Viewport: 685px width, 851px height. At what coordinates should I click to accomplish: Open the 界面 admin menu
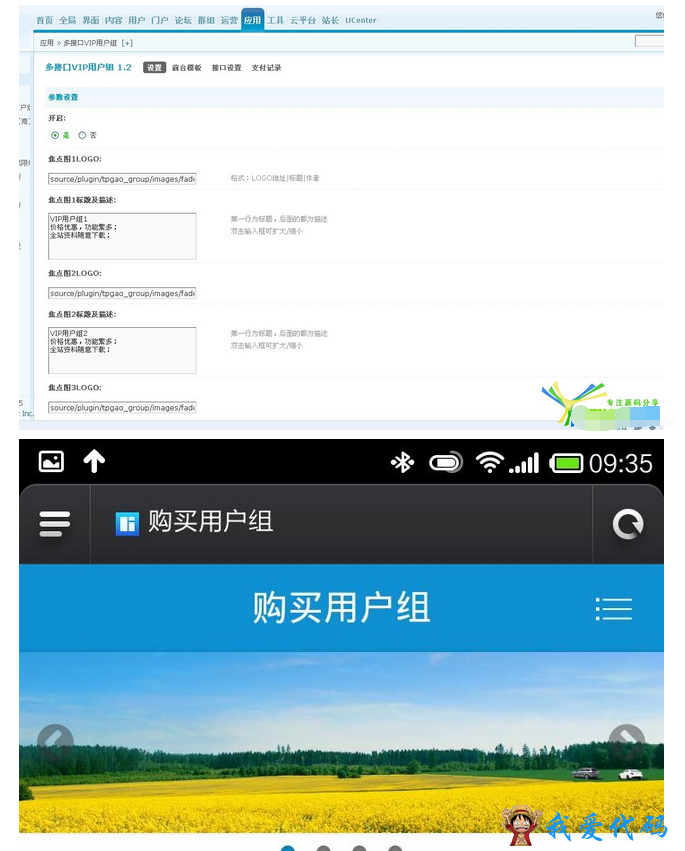click(x=91, y=20)
